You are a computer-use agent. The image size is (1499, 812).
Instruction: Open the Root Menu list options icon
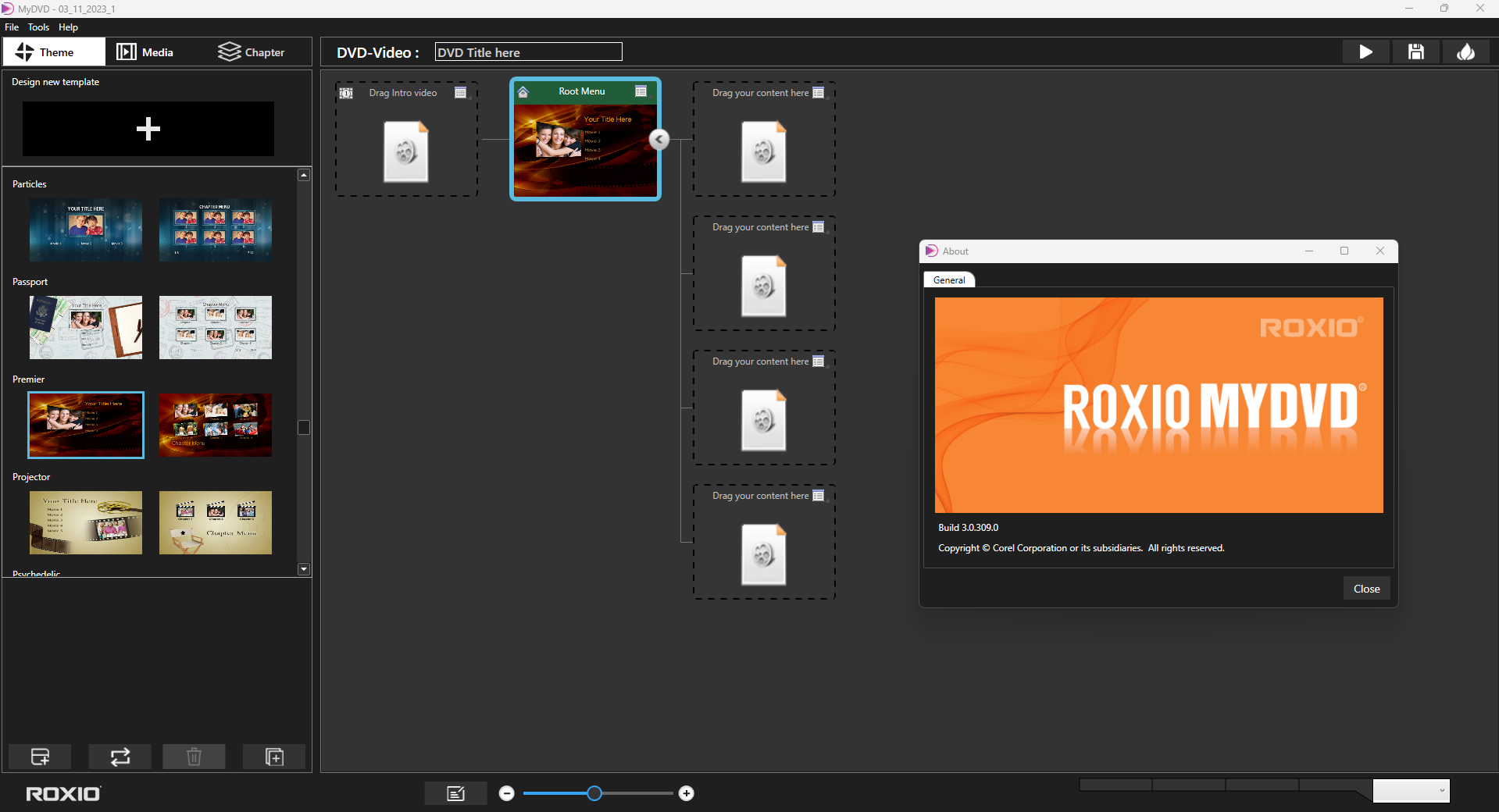click(x=641, y=91)
